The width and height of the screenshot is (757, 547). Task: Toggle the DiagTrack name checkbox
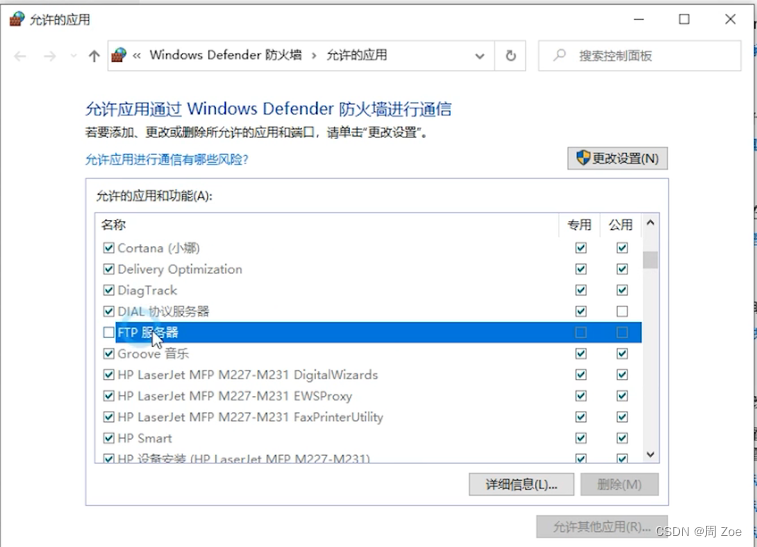click(x=109, y=290)
